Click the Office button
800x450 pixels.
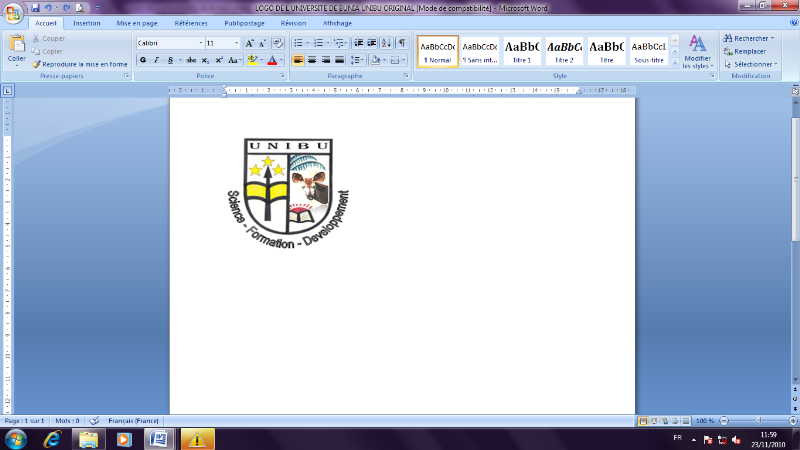pyautogui.click(x=14, y=11)
